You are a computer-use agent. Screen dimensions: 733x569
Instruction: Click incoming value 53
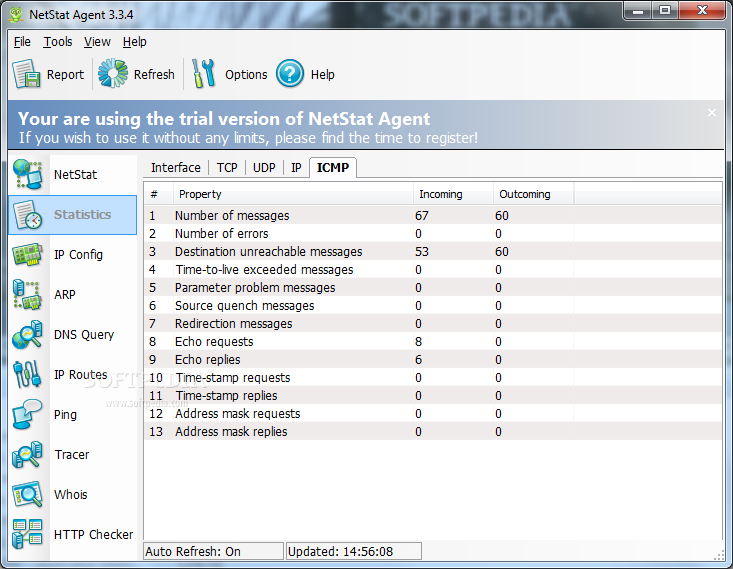[422, 252]
